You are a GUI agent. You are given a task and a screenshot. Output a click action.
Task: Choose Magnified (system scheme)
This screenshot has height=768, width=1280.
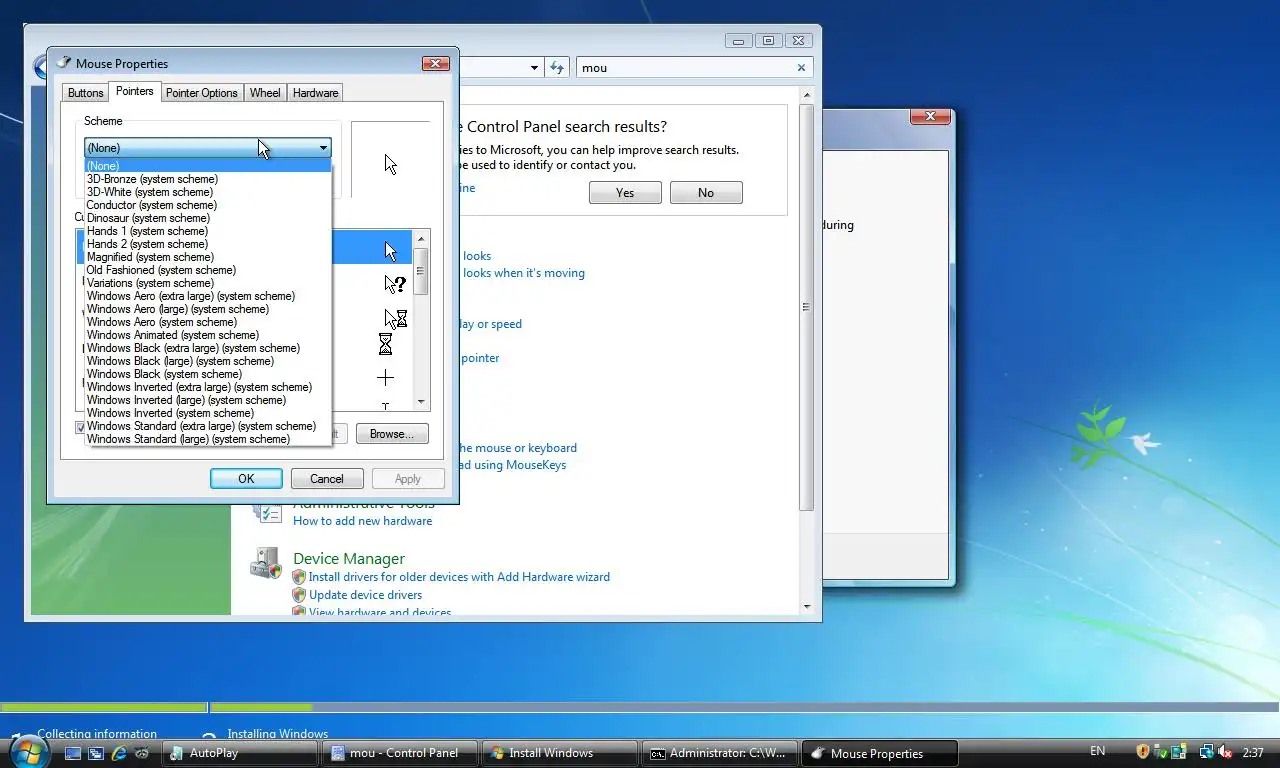click(x=207, y=257)
